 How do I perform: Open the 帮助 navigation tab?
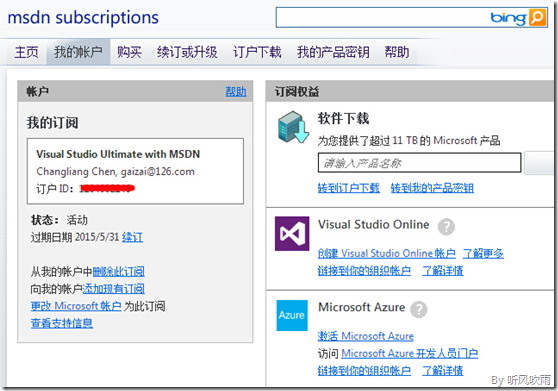tap(397, 52)
